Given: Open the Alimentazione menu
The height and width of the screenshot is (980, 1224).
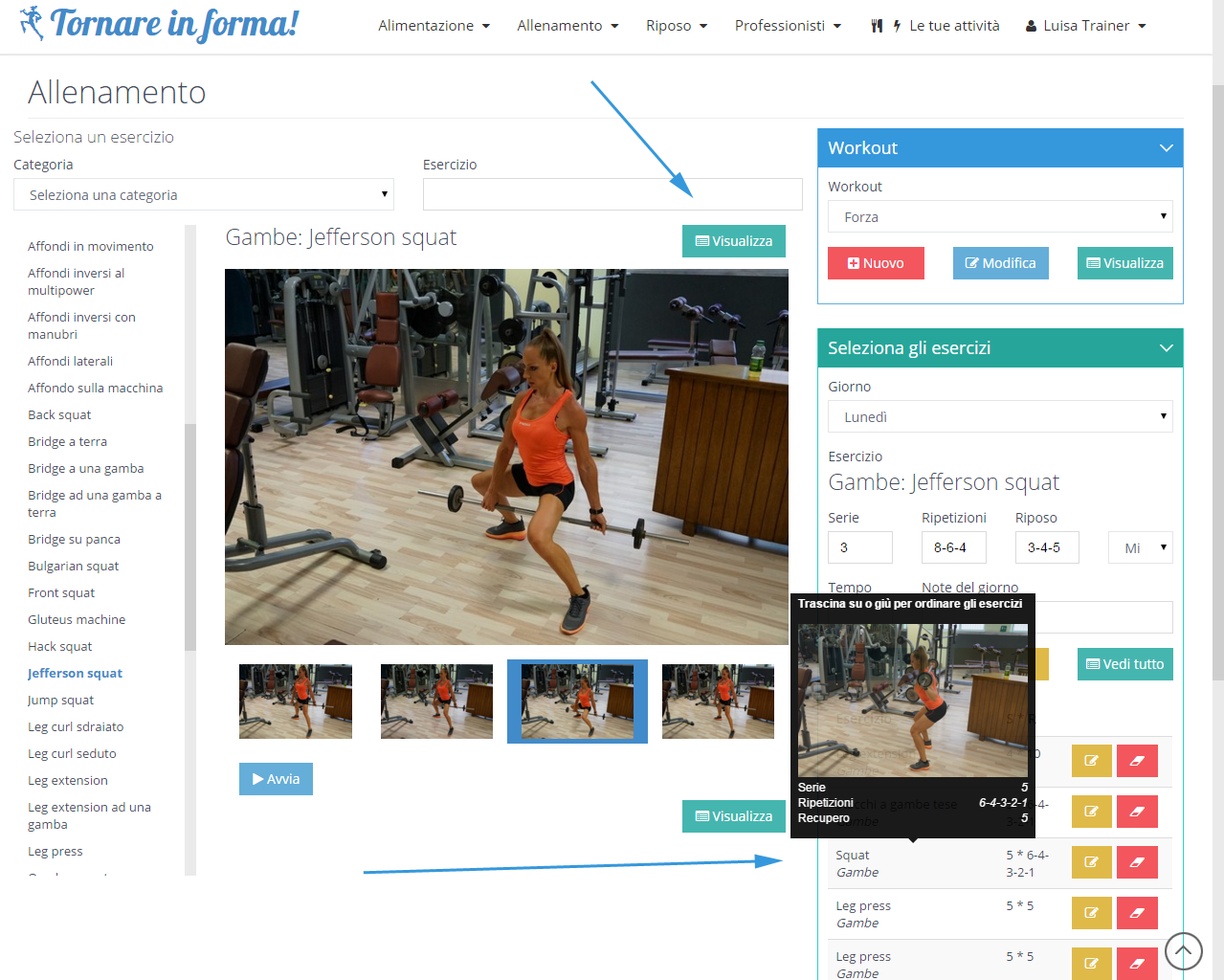Looking at the screenshot, I should coord(434,26).
